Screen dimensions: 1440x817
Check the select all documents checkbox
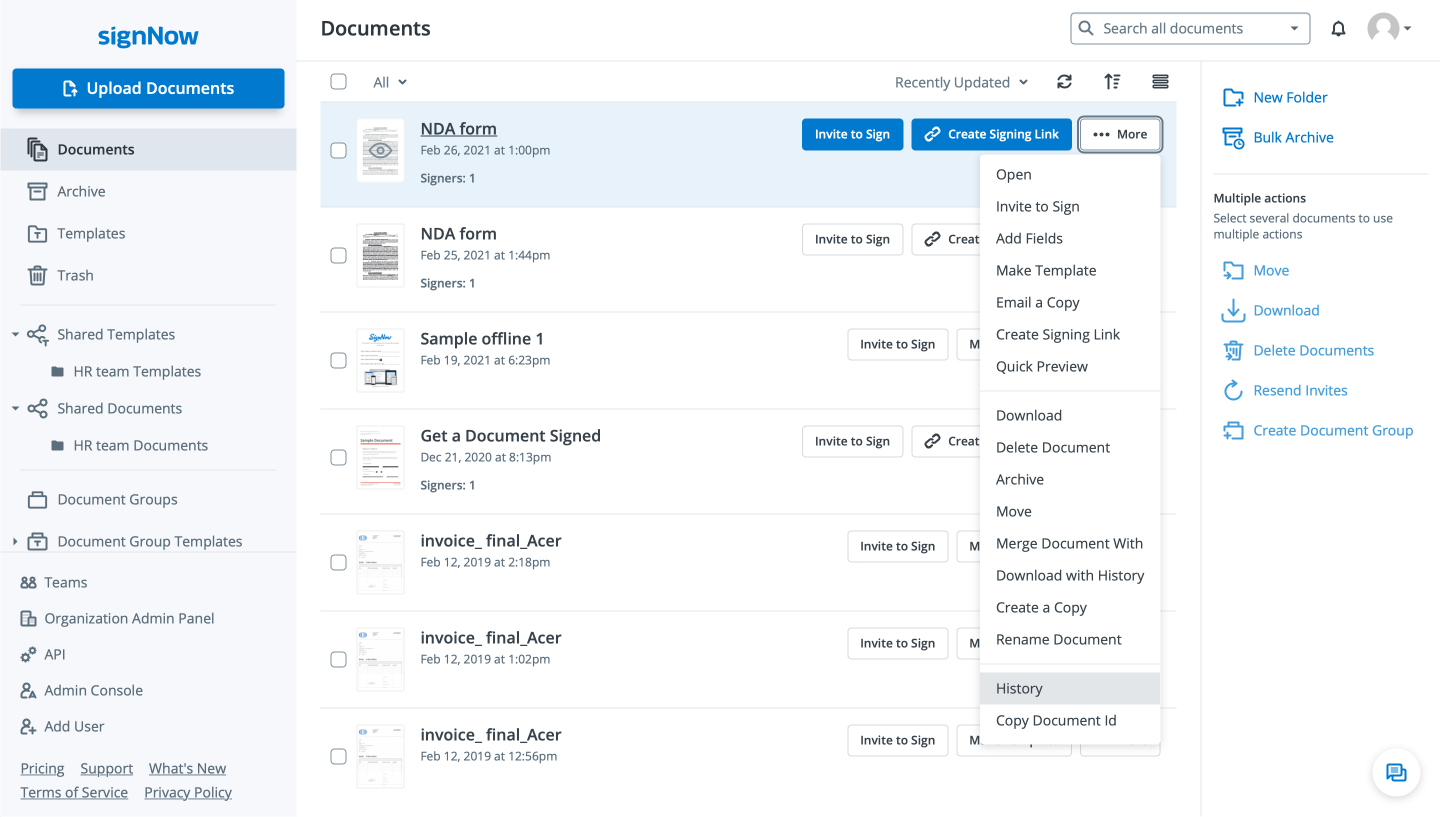(x=339, y=82)
